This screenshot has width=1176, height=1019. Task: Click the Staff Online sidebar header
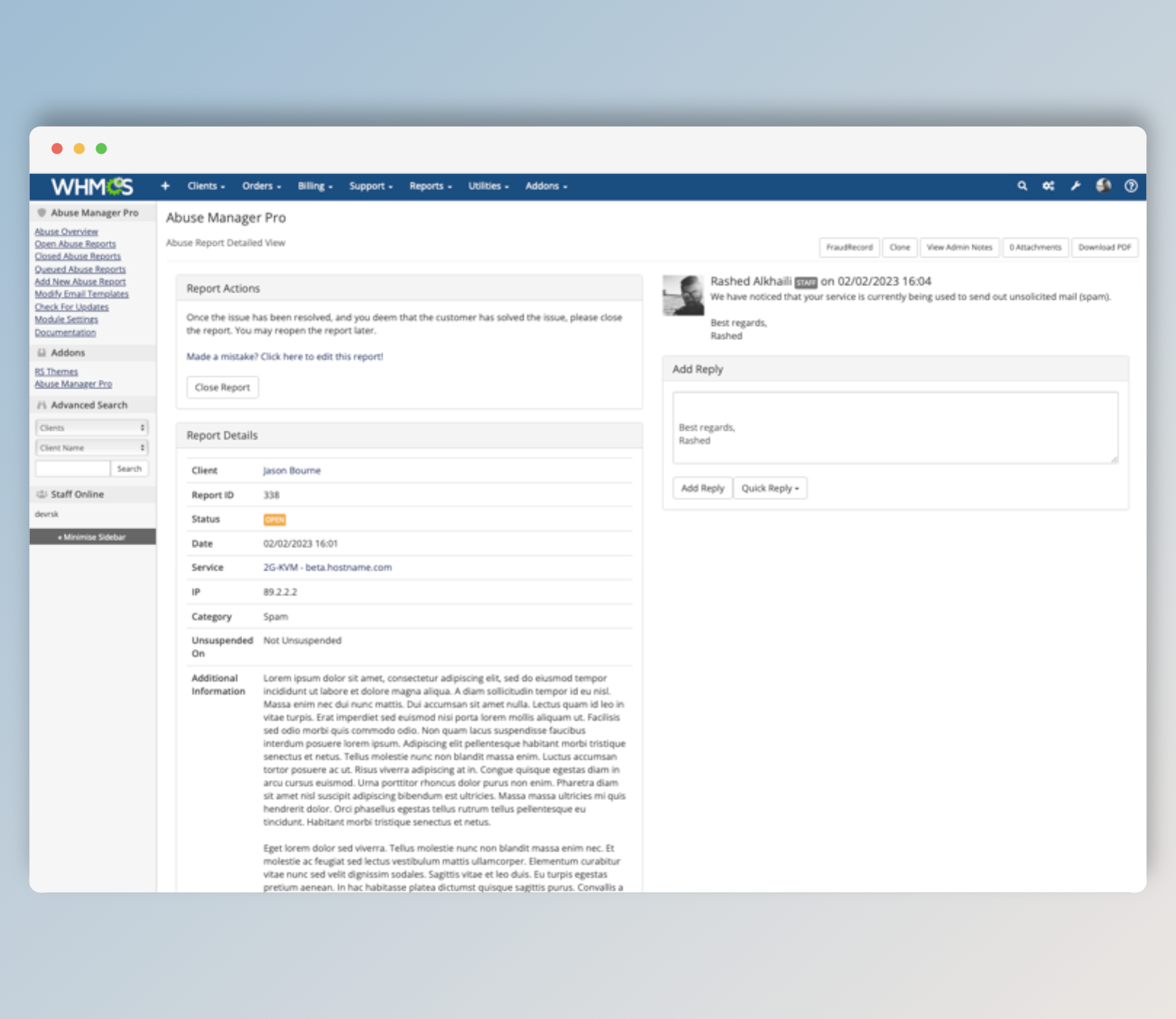point(92,494)
